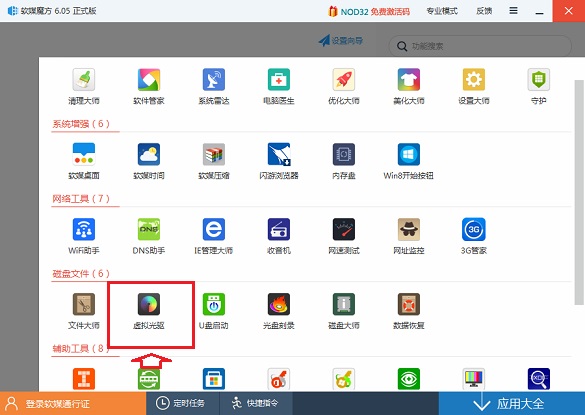Open IE管理大师
585x415 pixels.
[213, 236]
